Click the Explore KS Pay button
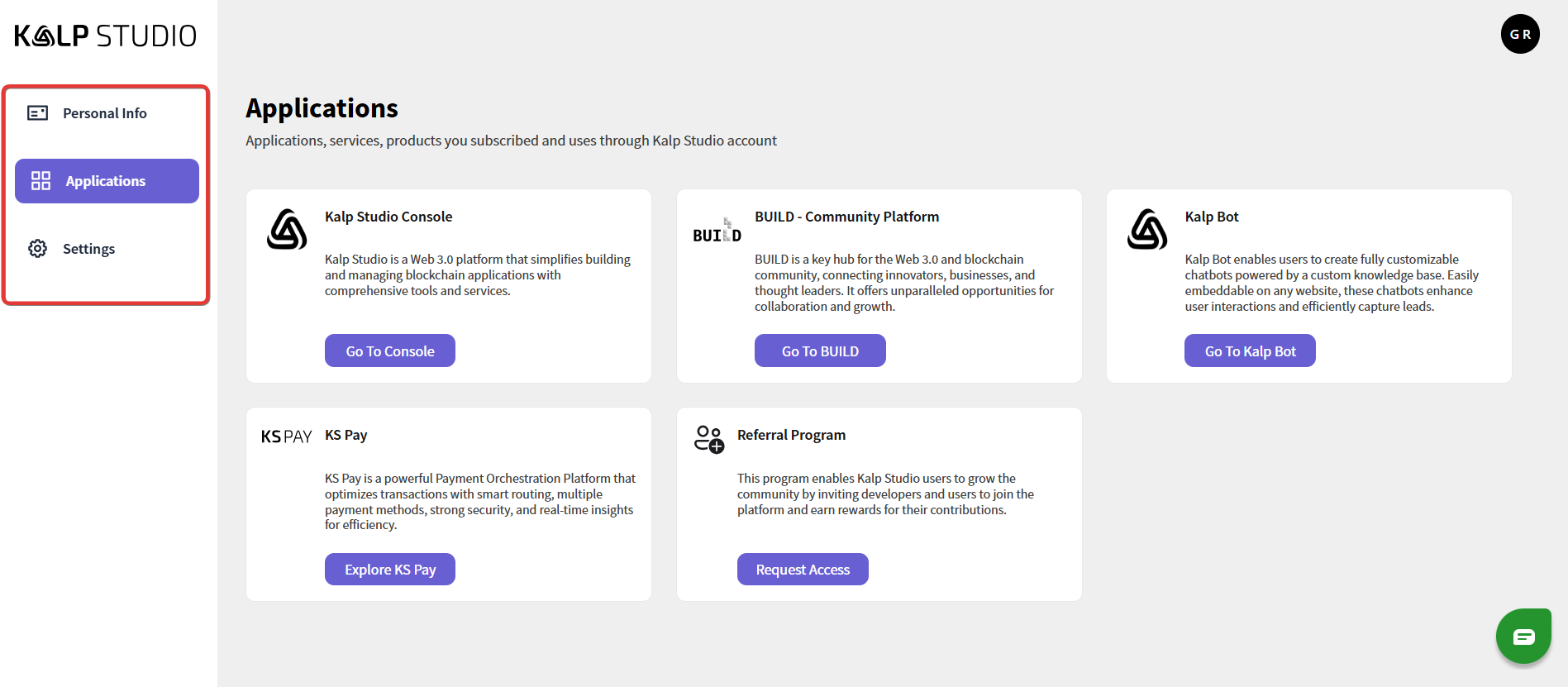Viewport: 1568px width, 687px height. click(x=390, y=570)
